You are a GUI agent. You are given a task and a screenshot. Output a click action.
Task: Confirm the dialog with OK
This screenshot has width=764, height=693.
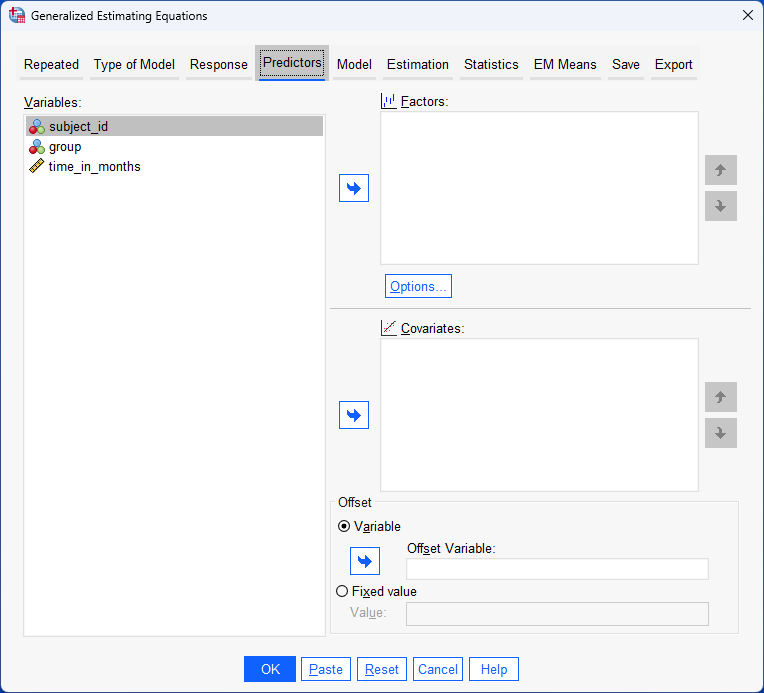[x=270, y=669]
